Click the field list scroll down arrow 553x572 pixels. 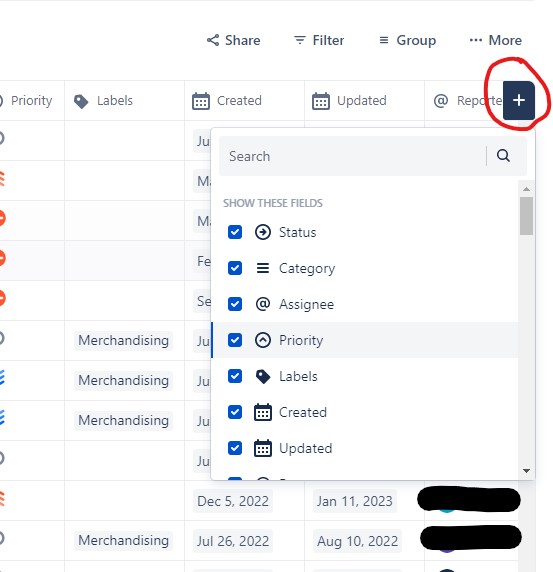526,471
